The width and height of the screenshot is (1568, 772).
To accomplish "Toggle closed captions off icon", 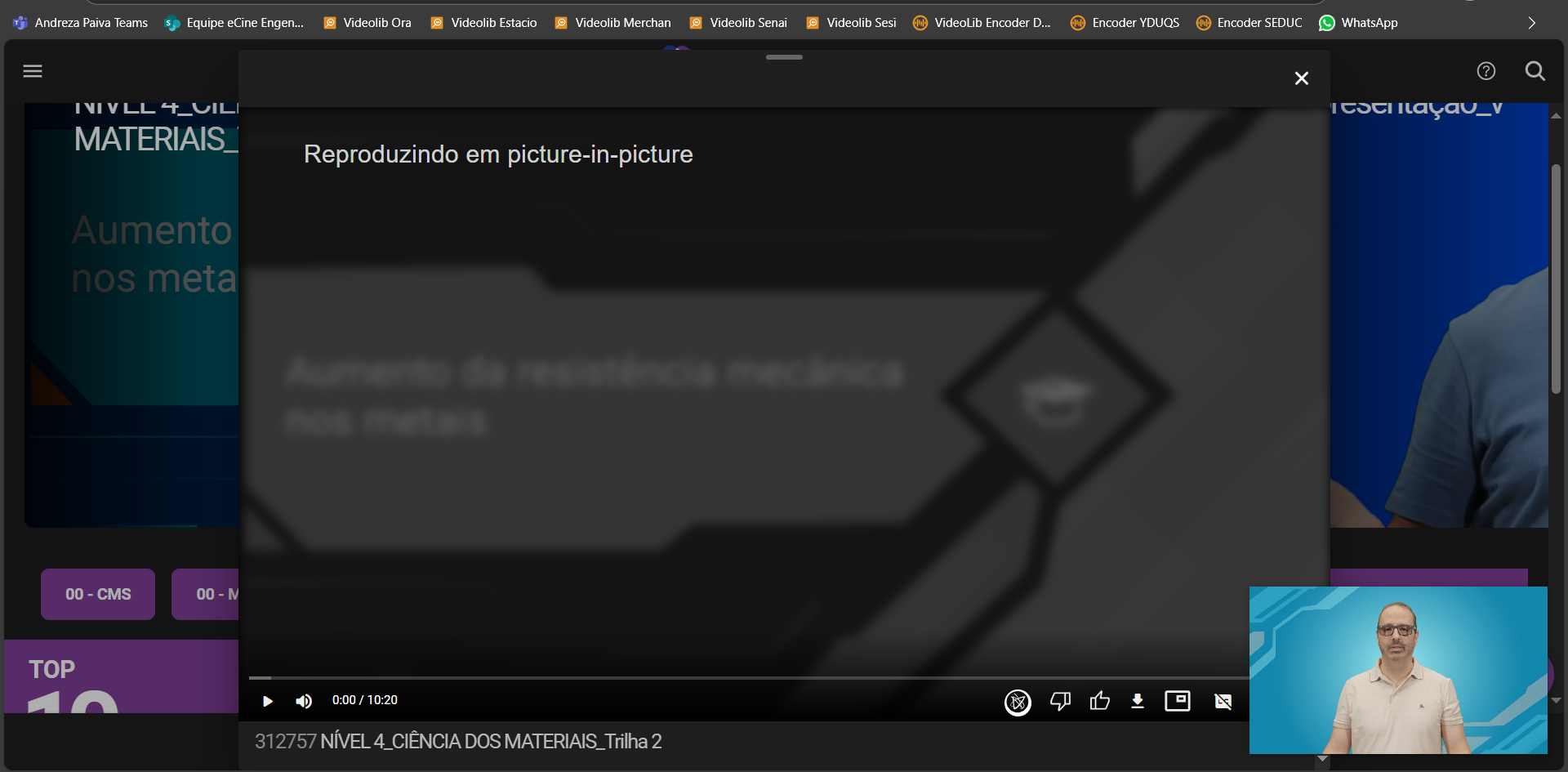I will 1223,701.
